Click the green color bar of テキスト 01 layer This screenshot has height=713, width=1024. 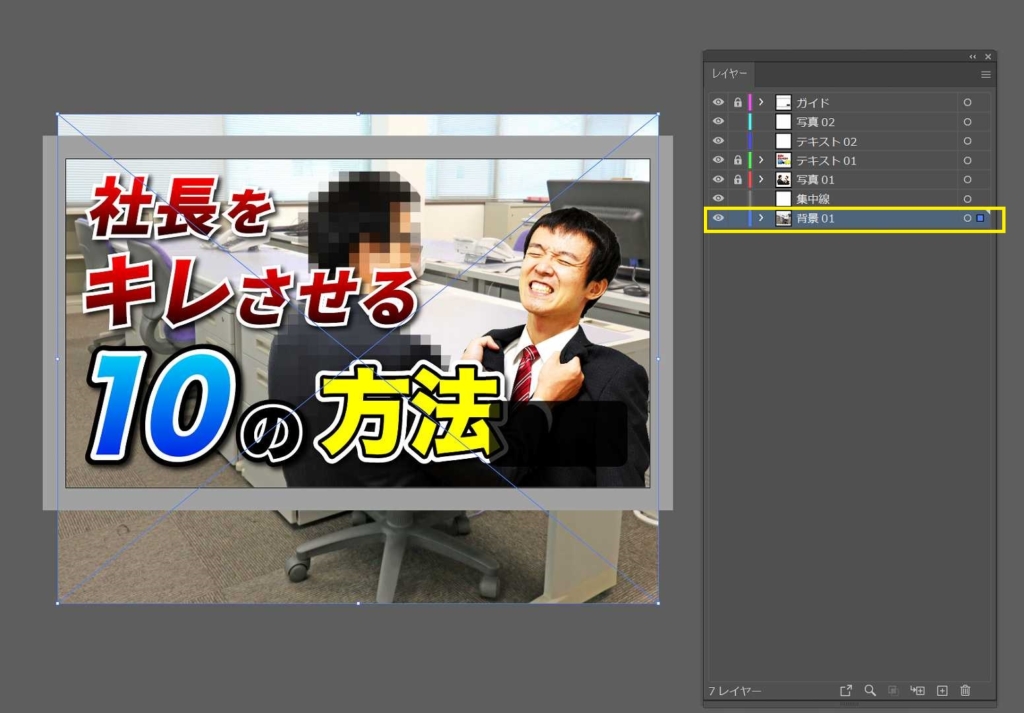pyautogui.click(x=750, y=160)
